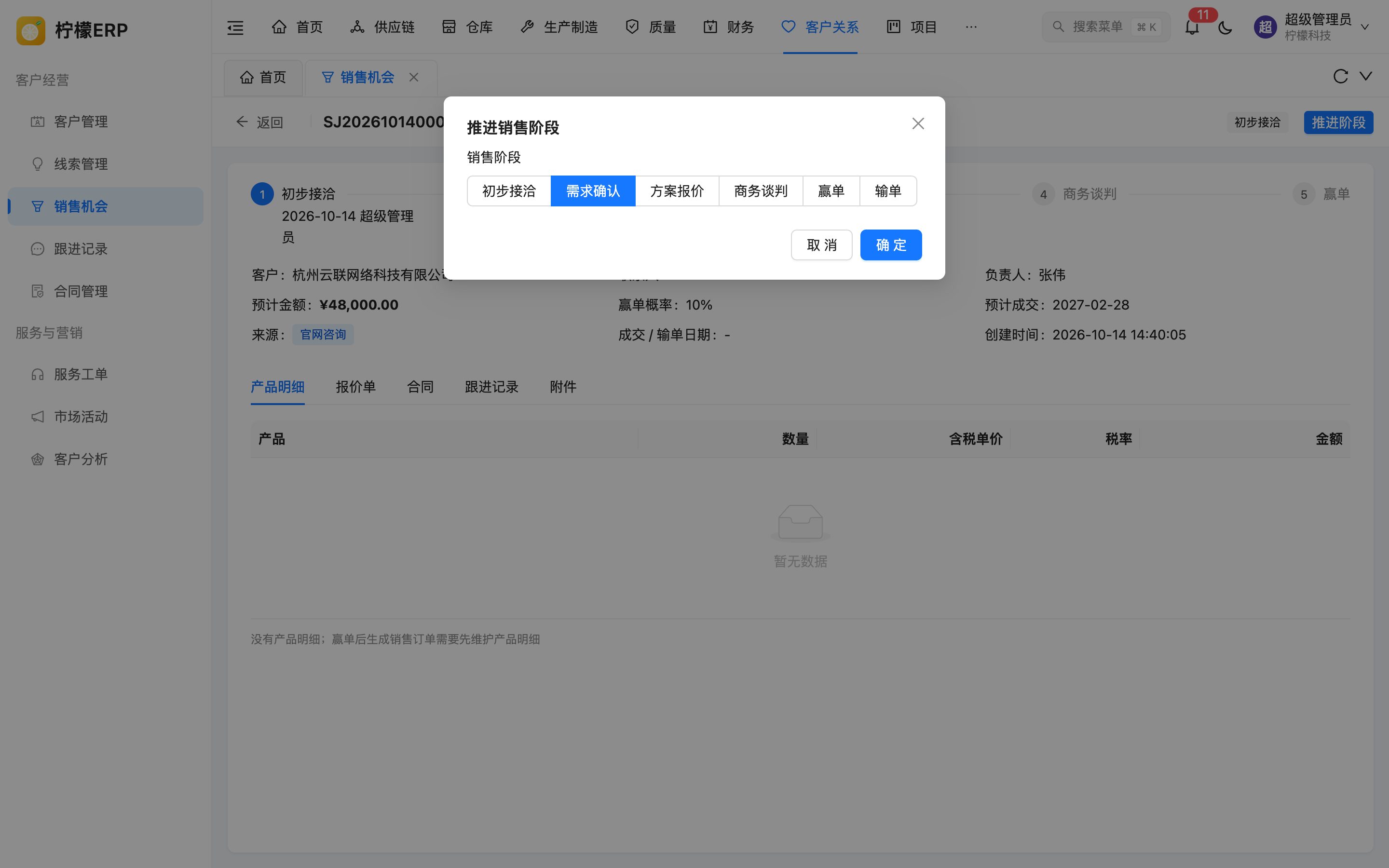
Task: Go to 线索管理 in the sidebar
Action: tap(106, 164)
